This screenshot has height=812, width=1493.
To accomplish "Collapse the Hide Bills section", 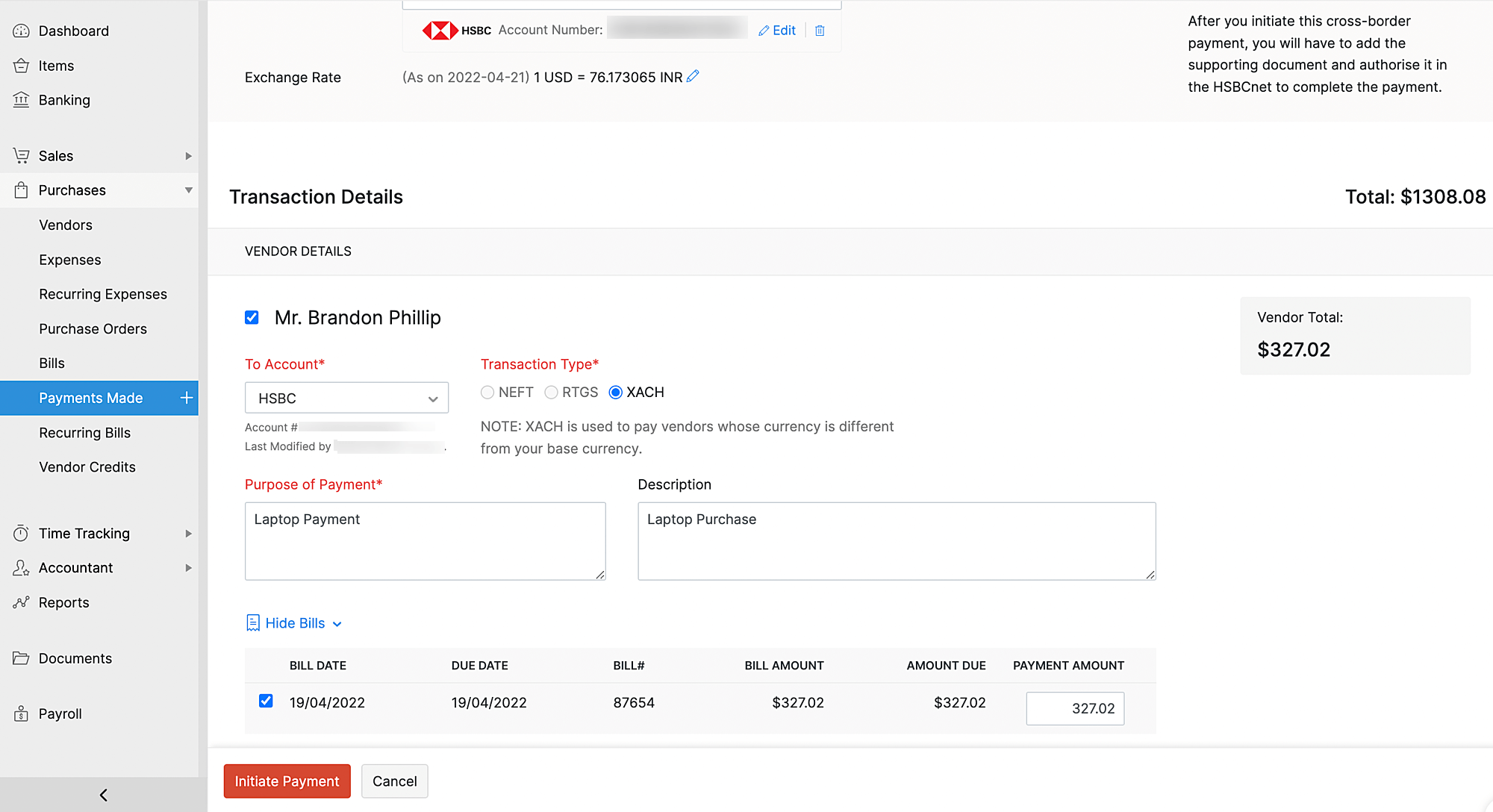I will [x=294, y=623].
